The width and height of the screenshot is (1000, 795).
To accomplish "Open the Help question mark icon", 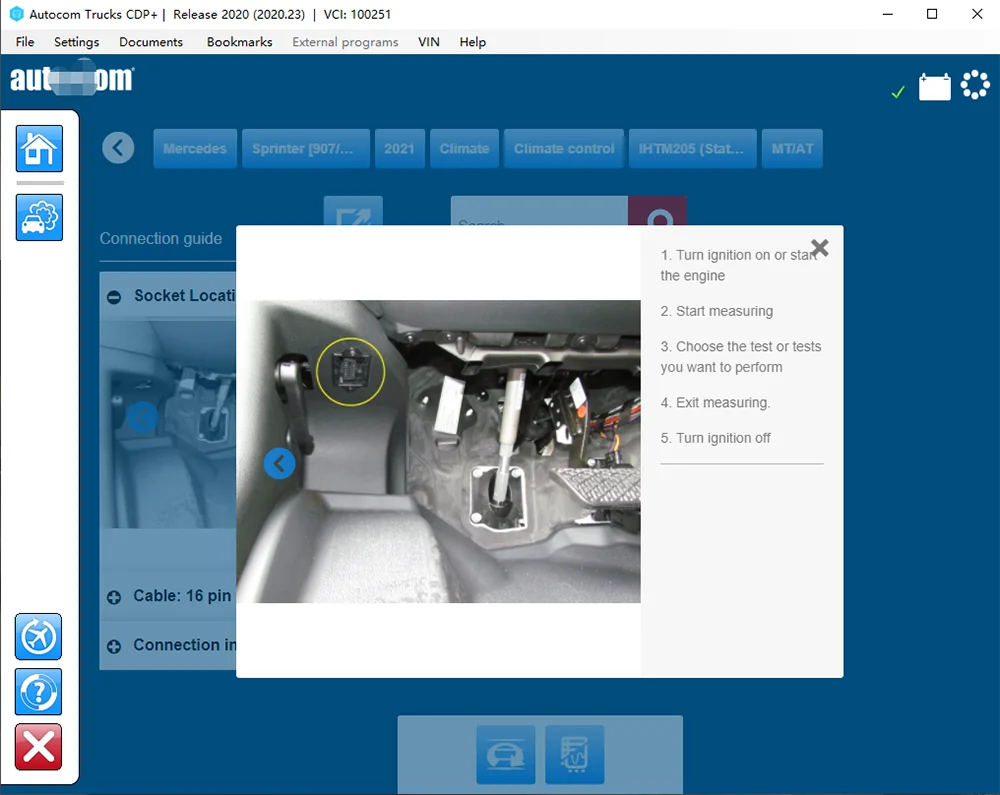I will tap(39, 692).
